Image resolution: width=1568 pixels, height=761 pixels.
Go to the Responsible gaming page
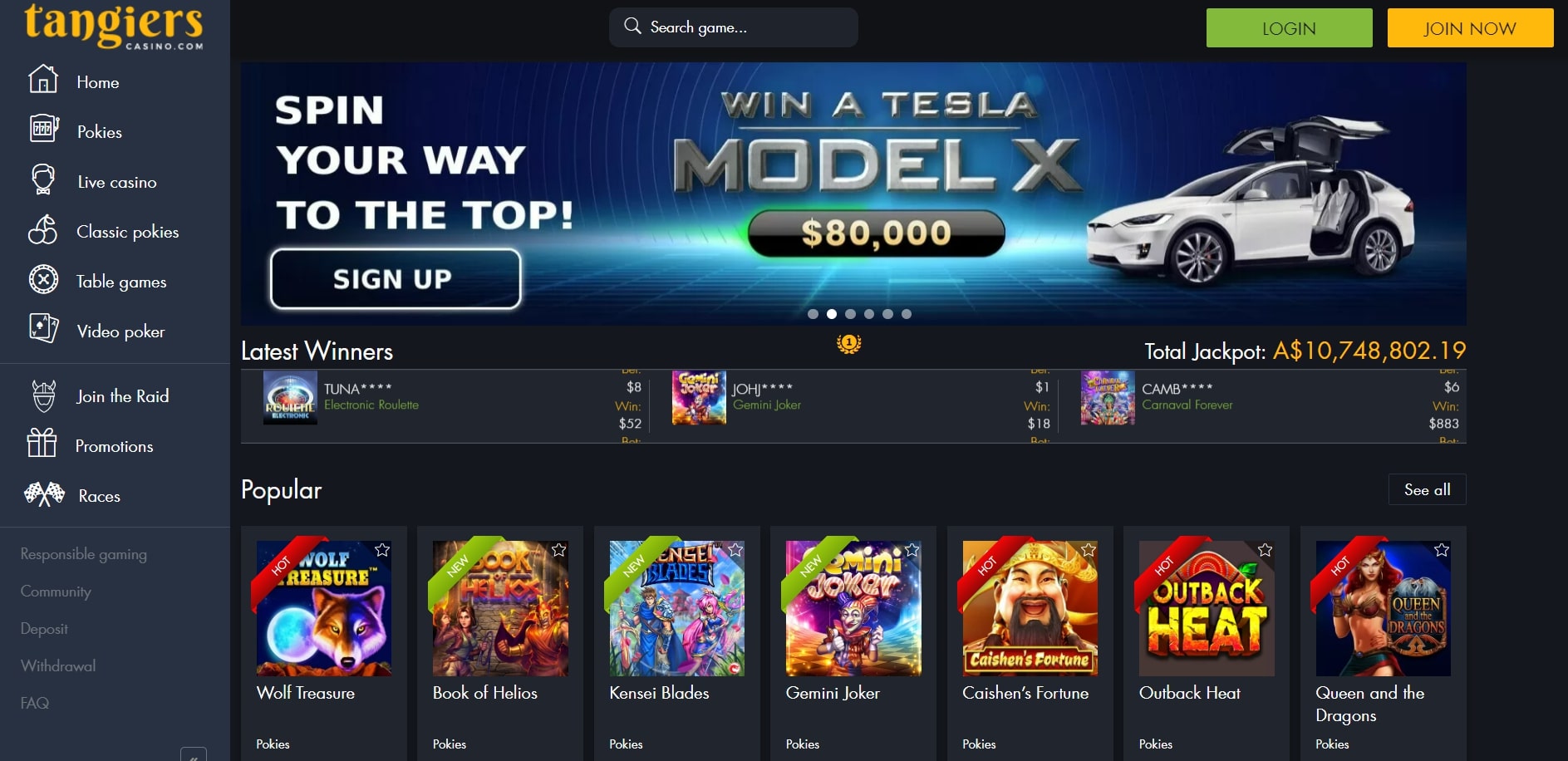coord(83,554)
